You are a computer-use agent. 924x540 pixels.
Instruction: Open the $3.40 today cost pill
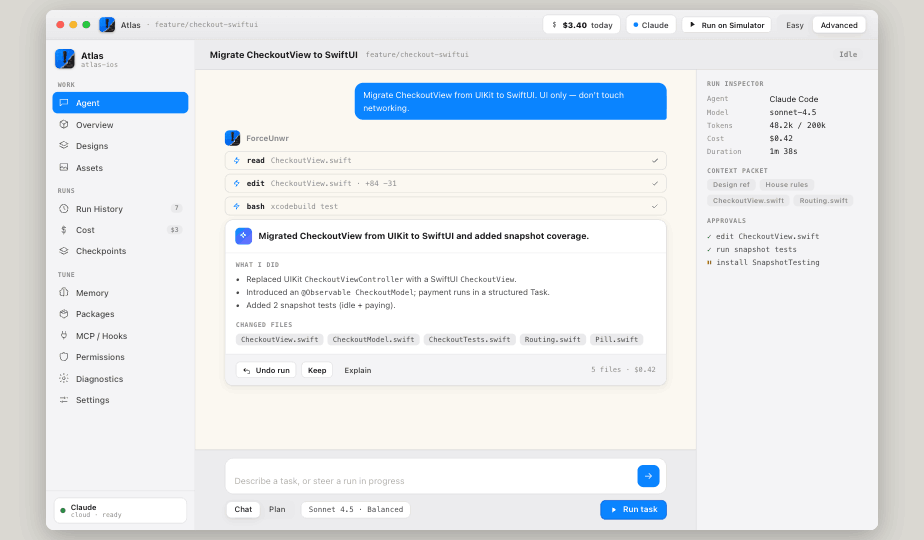pos(582,25)
